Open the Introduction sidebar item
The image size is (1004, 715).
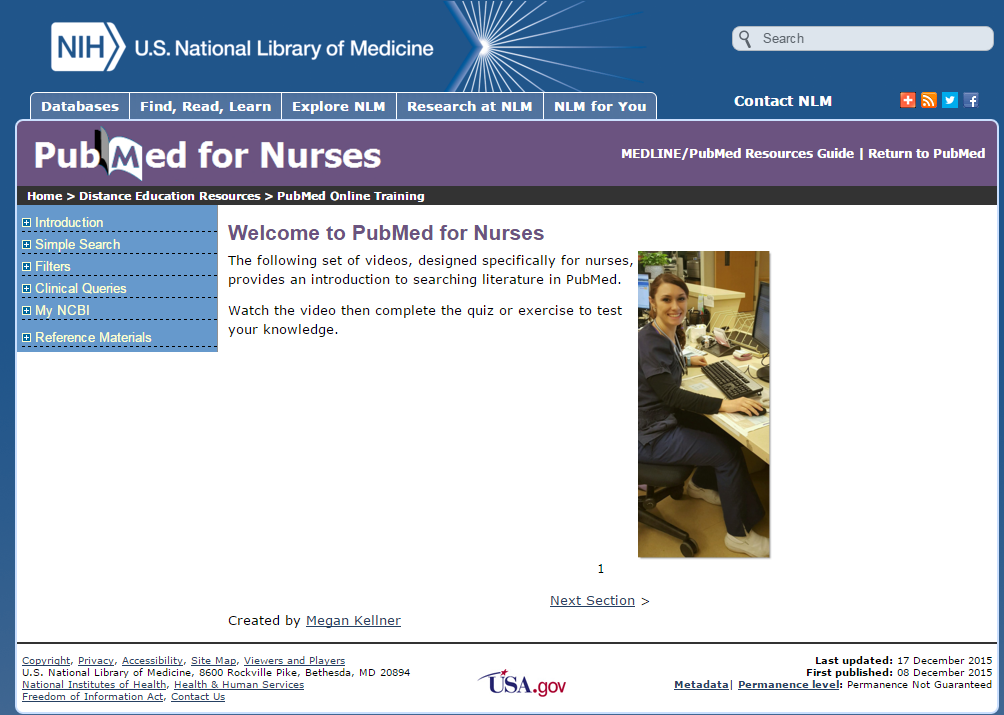(69, 223)
